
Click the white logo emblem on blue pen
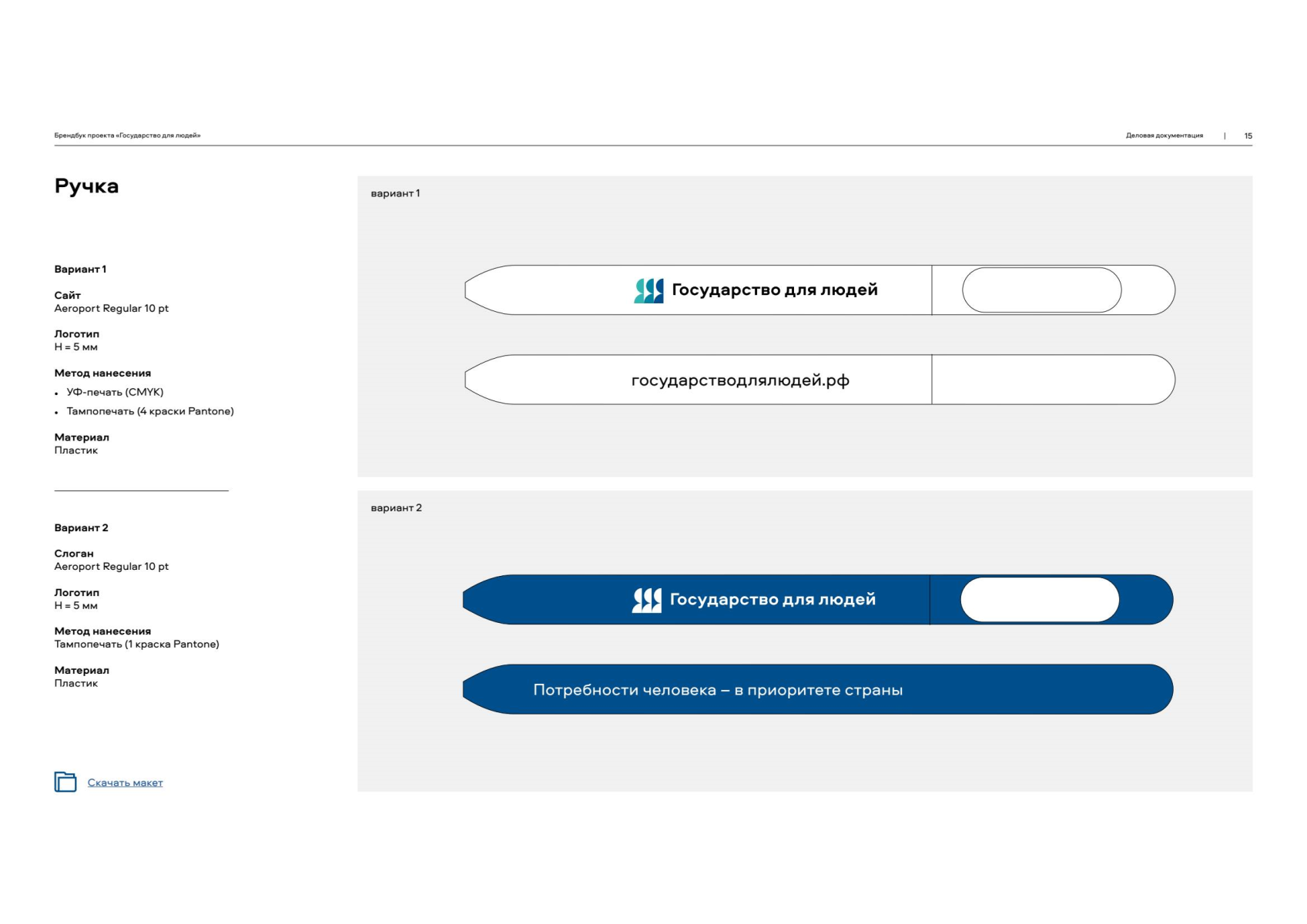click(646, 600)
